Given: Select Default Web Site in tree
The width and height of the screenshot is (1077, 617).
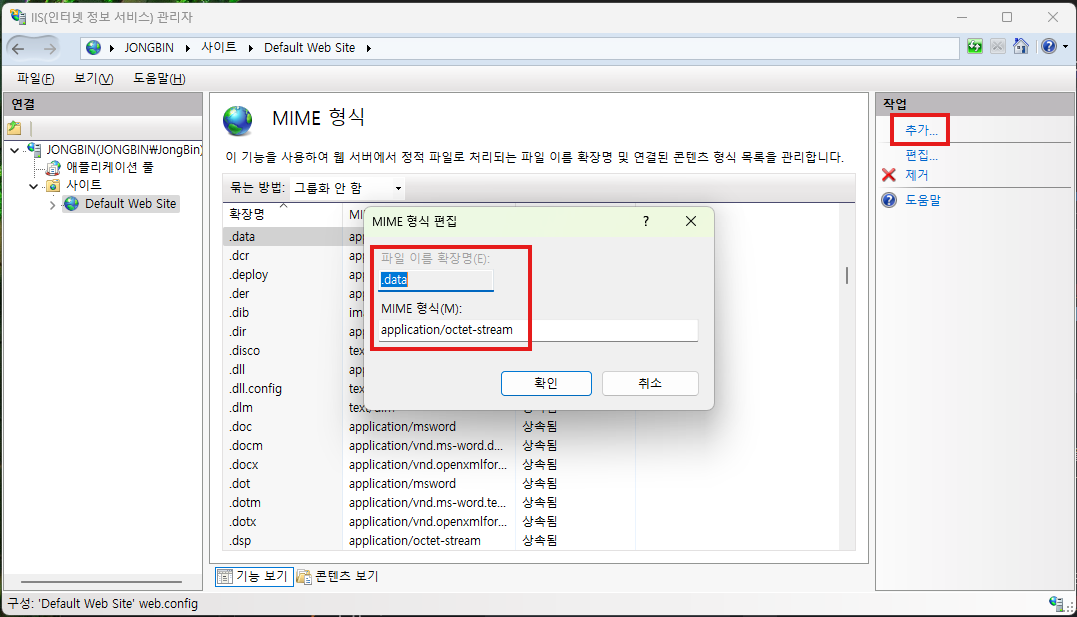Looking at the screenshot, I should [131, 203].
